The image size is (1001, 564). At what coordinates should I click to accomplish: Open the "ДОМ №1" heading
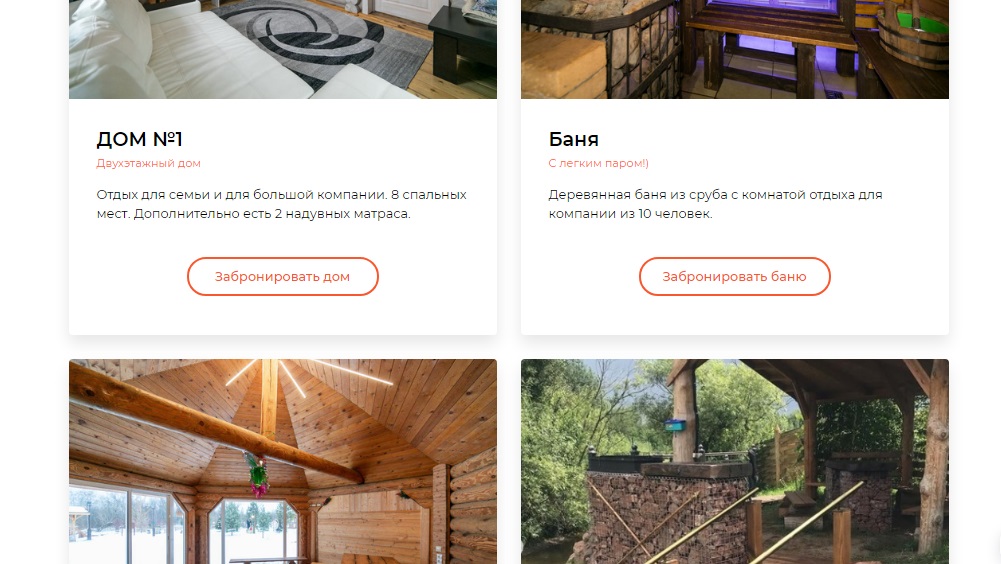tap(139, 139)
